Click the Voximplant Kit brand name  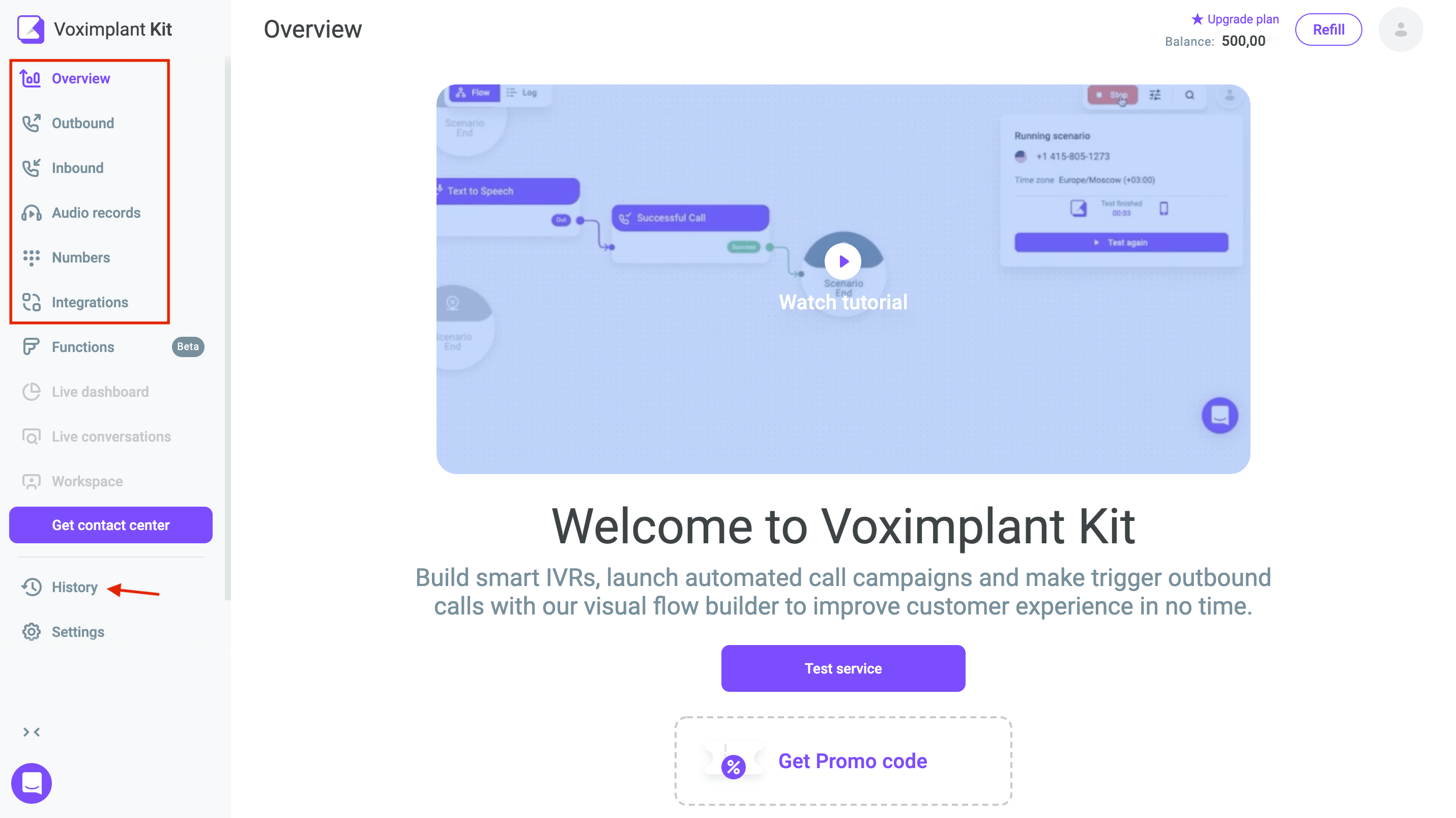(x=112, y=29)
